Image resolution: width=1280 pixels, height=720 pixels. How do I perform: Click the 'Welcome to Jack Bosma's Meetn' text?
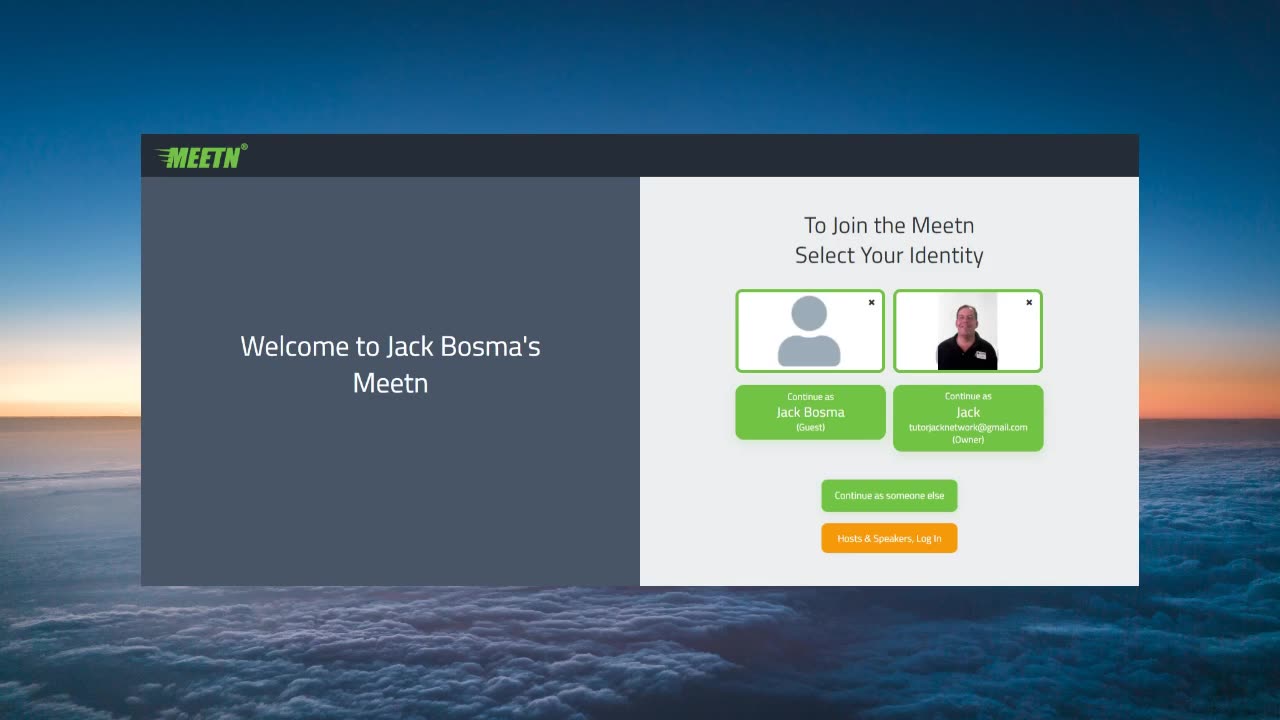(390, 364)
